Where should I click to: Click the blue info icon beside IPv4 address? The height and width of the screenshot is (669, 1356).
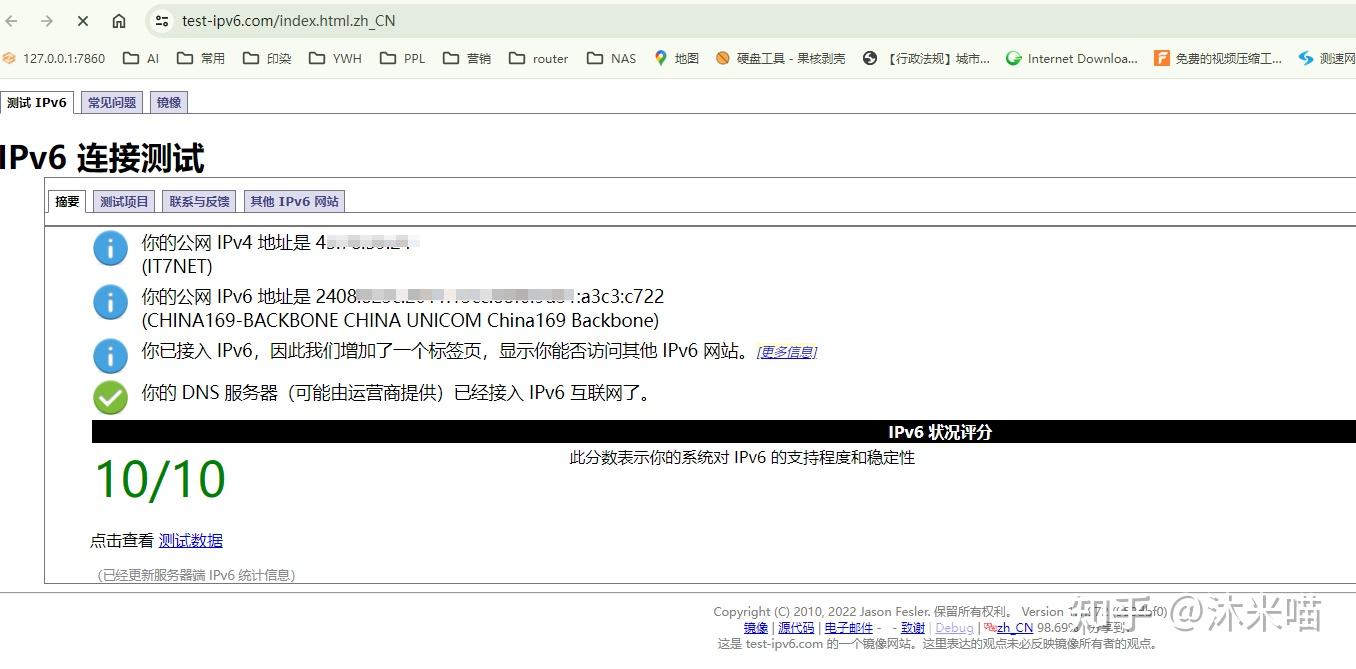(110, 248)
